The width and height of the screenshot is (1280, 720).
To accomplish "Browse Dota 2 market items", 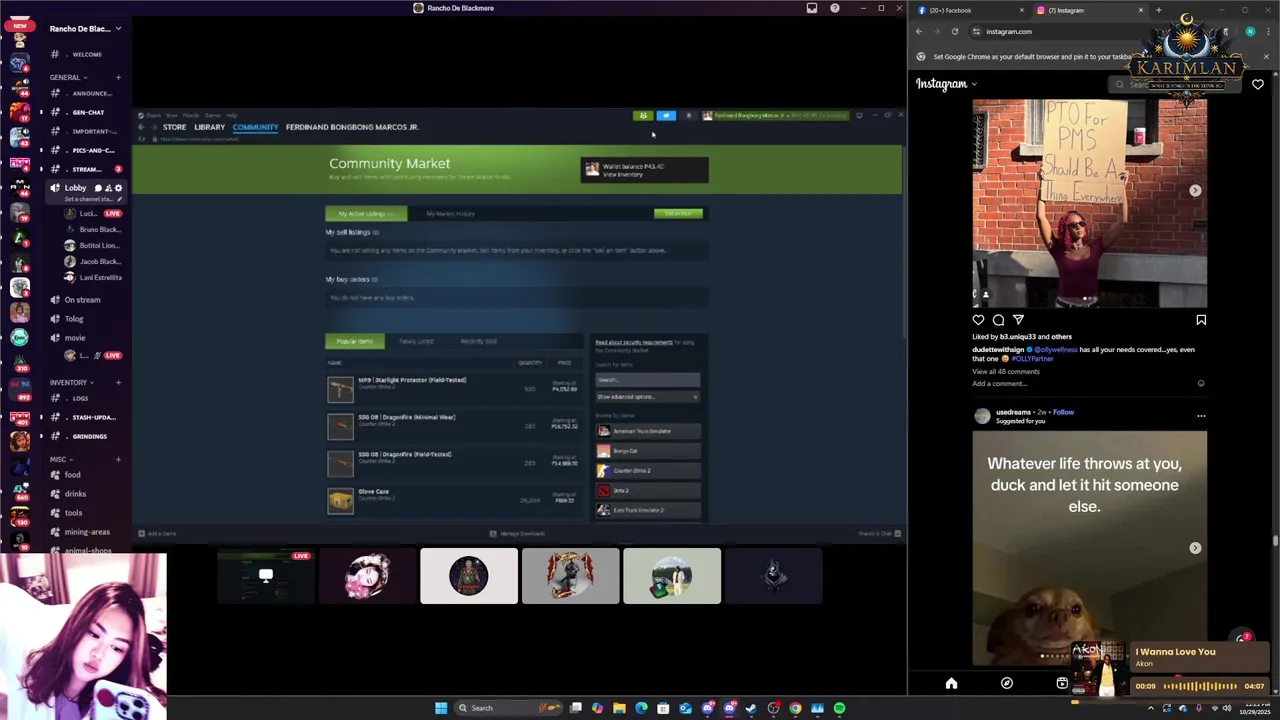I will point(648,490).
